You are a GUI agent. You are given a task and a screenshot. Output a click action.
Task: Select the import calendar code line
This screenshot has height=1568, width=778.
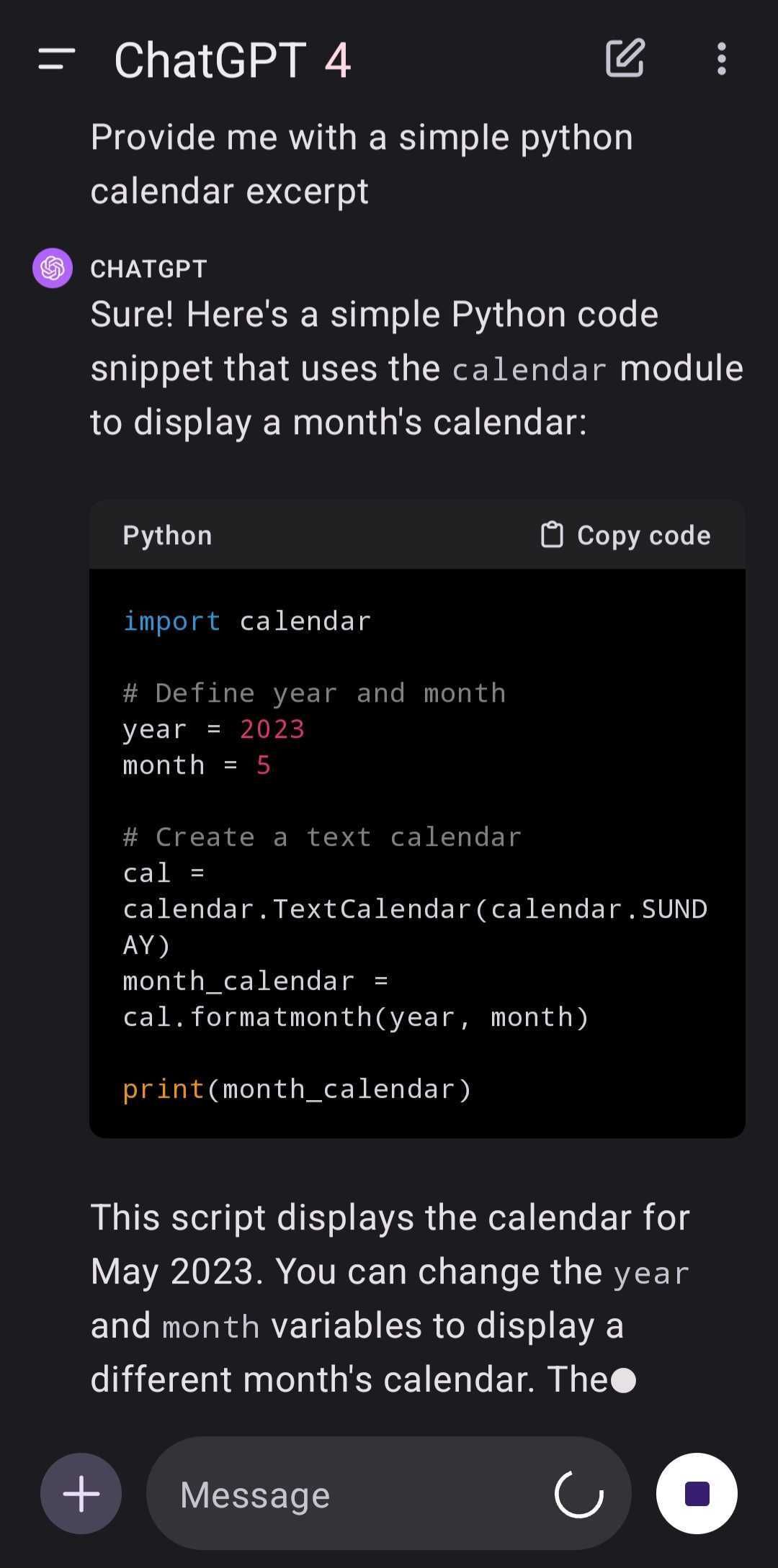[x=246, y=621]
